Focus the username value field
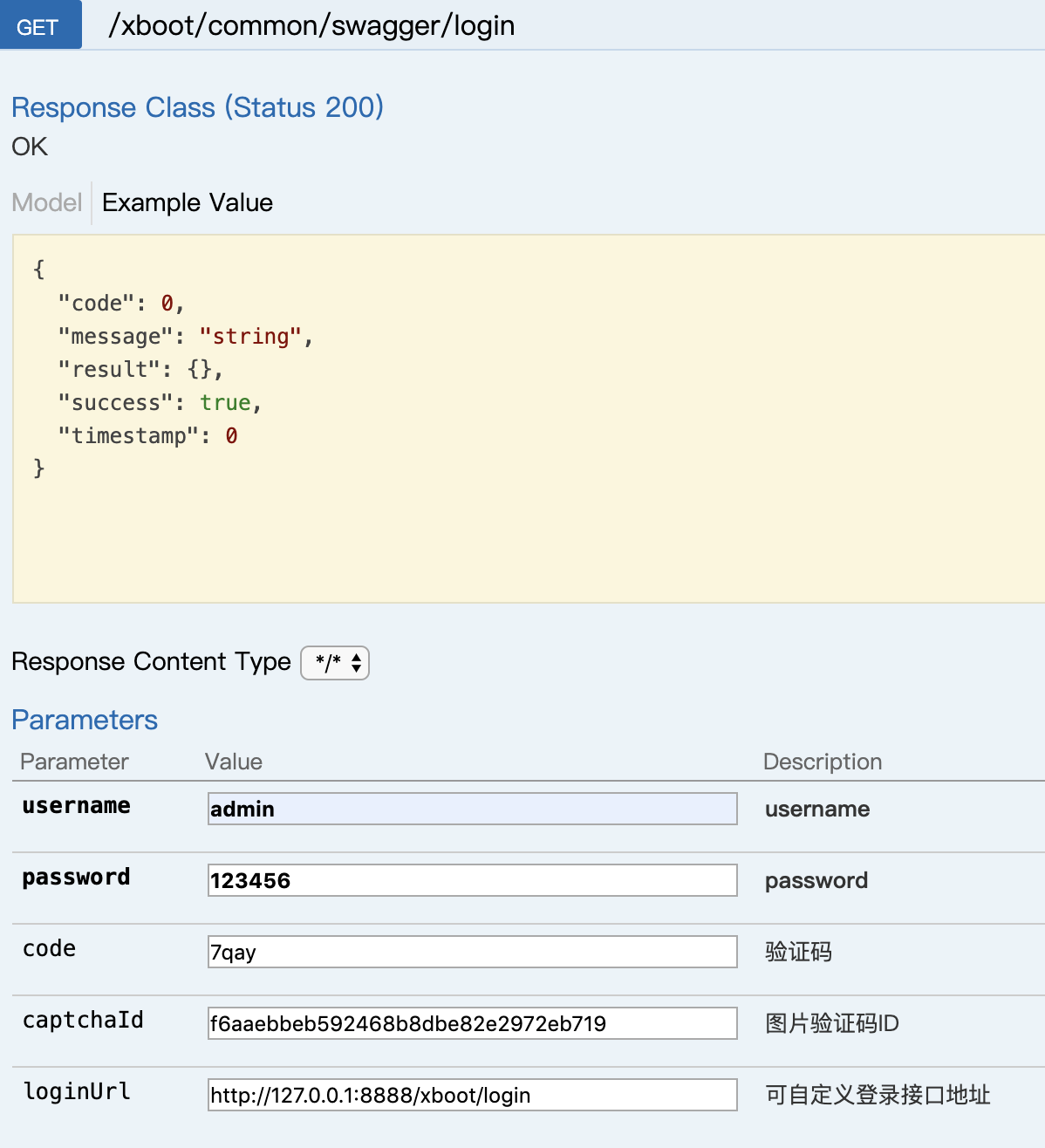1045x1148 pixels. [x=472, y=809]
